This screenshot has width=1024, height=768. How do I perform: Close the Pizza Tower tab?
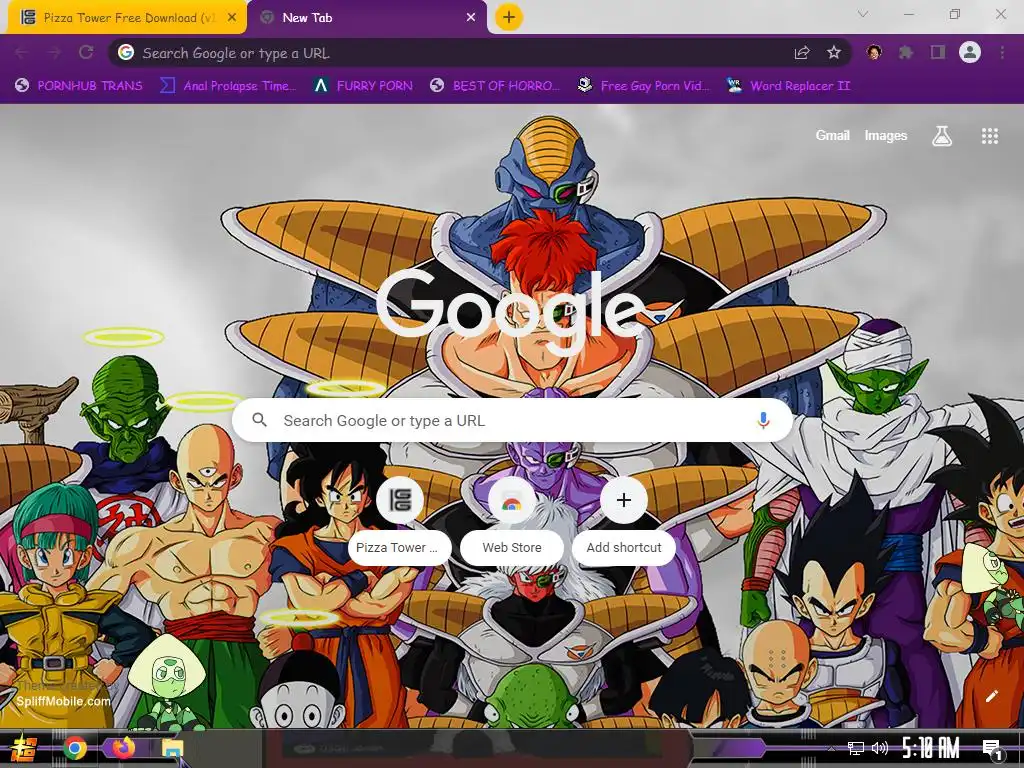coord(232,18)
